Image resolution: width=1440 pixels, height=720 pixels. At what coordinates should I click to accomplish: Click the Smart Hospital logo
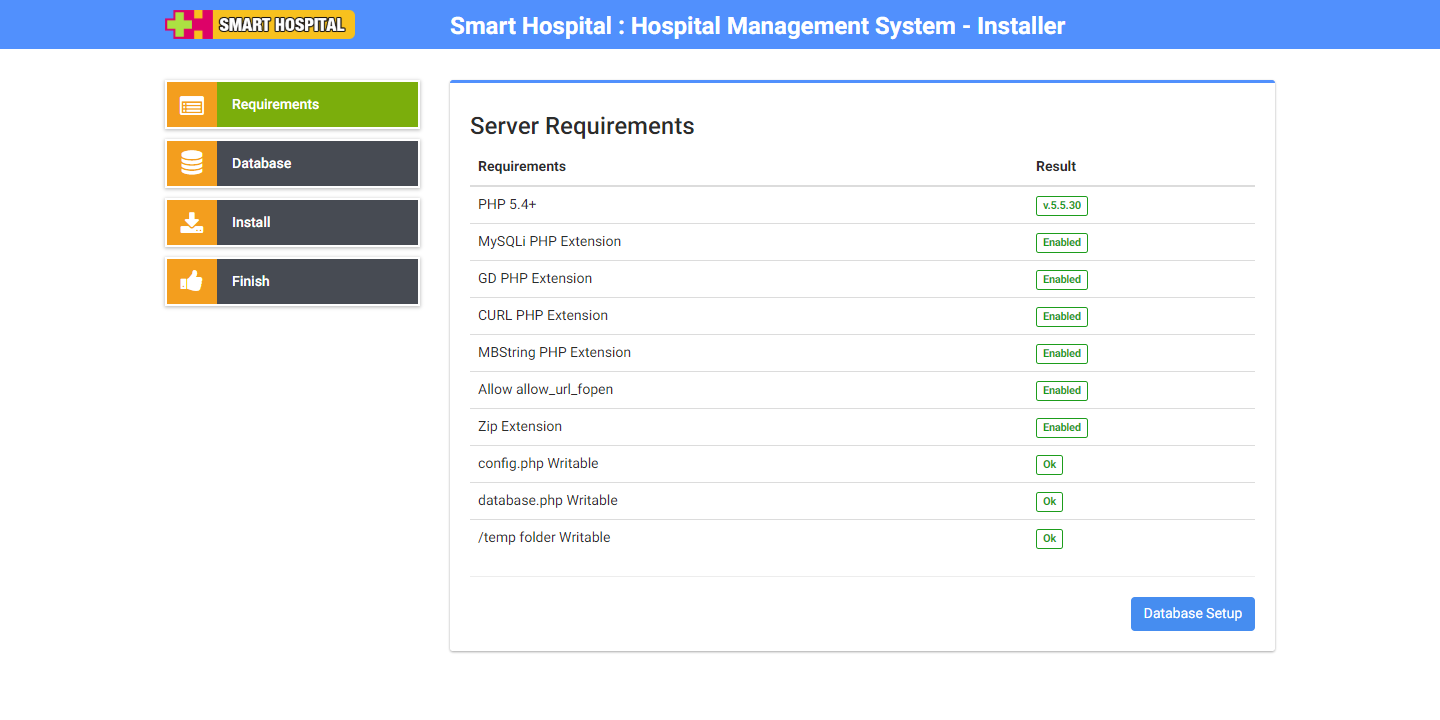260,25
